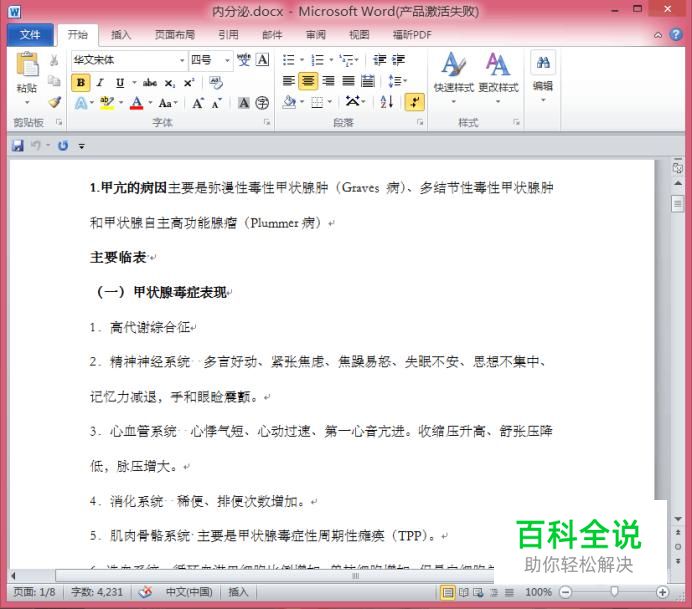
Task: Click the multilevel list icon
Action: [347, 60]
